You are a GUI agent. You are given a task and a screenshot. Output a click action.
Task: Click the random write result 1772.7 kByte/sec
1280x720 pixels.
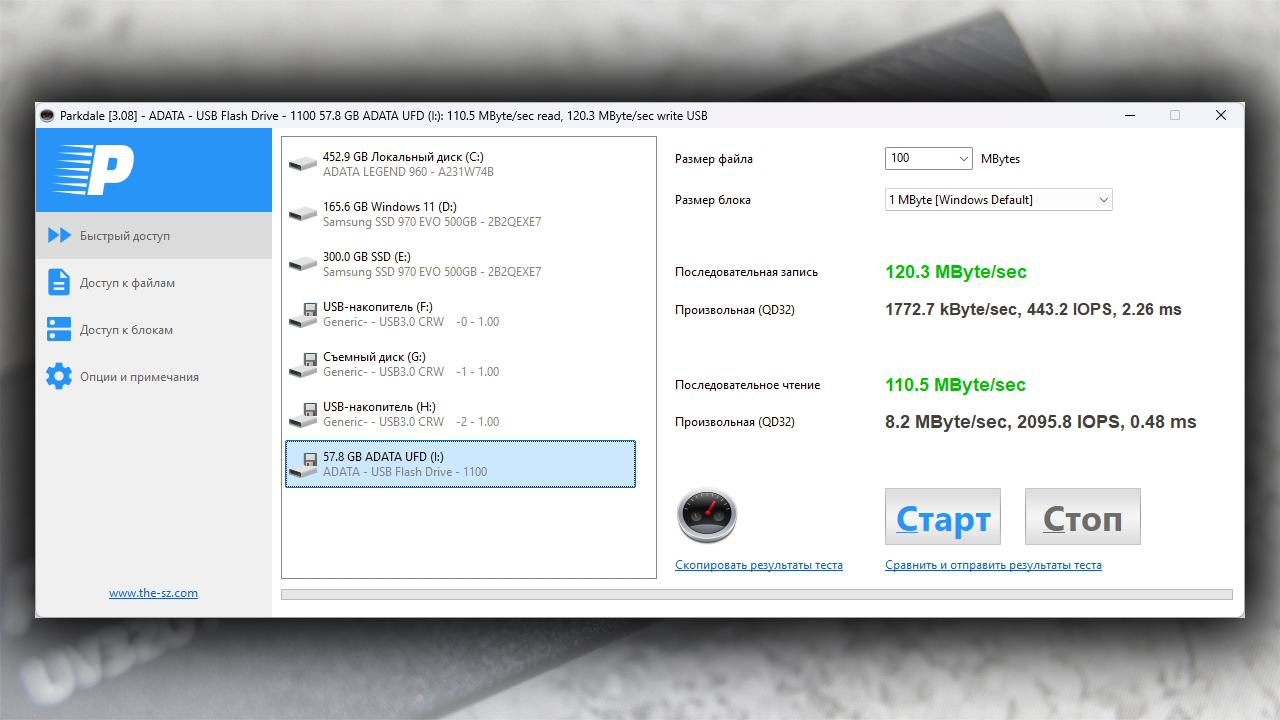[x=1034, y=310]
